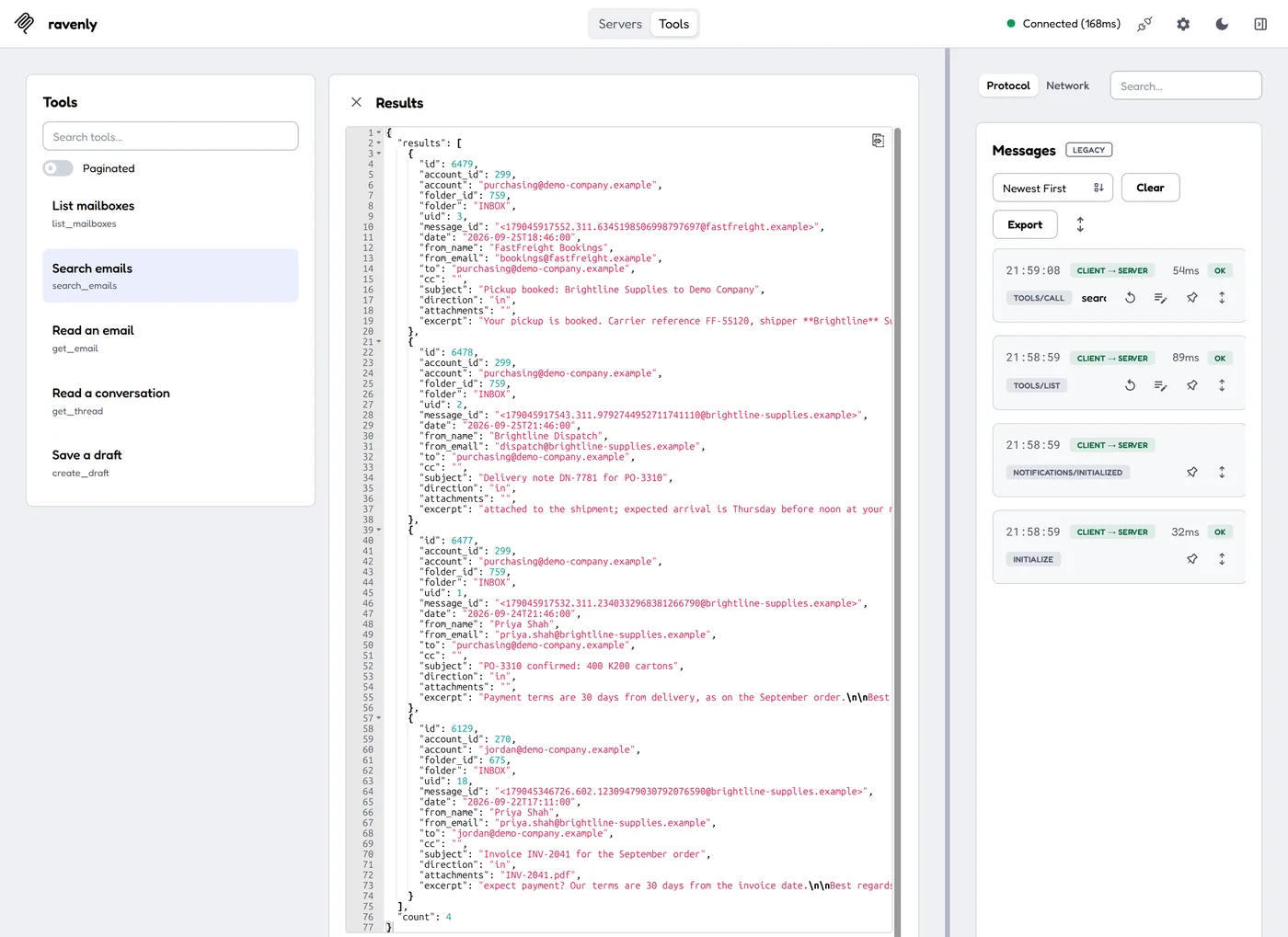Copy the JSON results with the copy icon
The width and height of the screenshot is (1288, 937).
point(878,140)
